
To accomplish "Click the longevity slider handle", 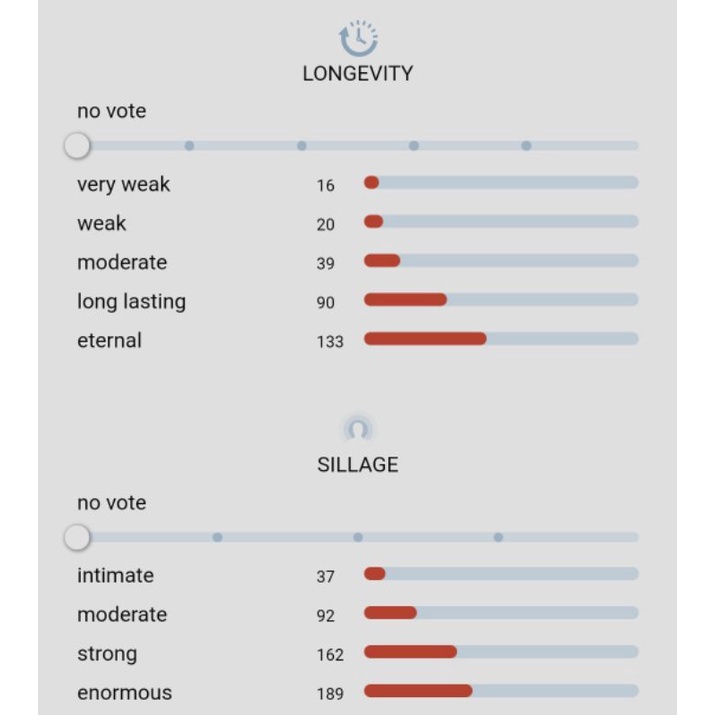I will click(77, 146).
